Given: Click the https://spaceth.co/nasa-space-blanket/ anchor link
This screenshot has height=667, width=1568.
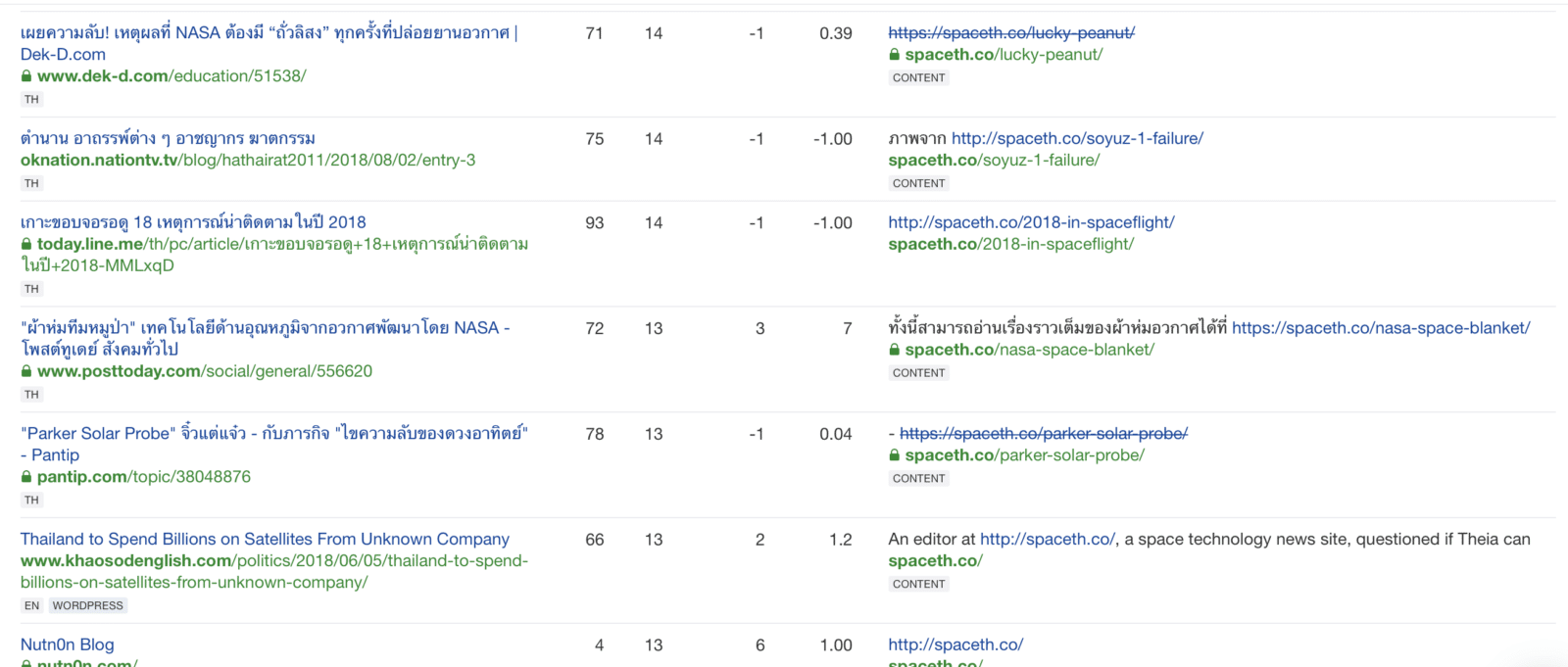Looking at the screenshot, I should pos(1380,328).
